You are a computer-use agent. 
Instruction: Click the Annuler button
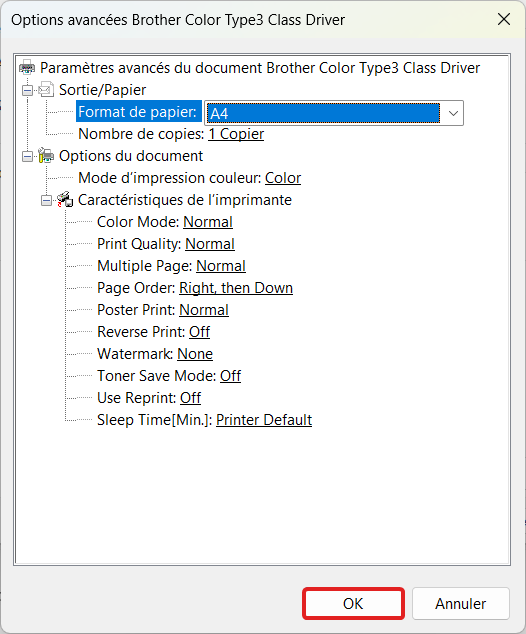point(461,603)
